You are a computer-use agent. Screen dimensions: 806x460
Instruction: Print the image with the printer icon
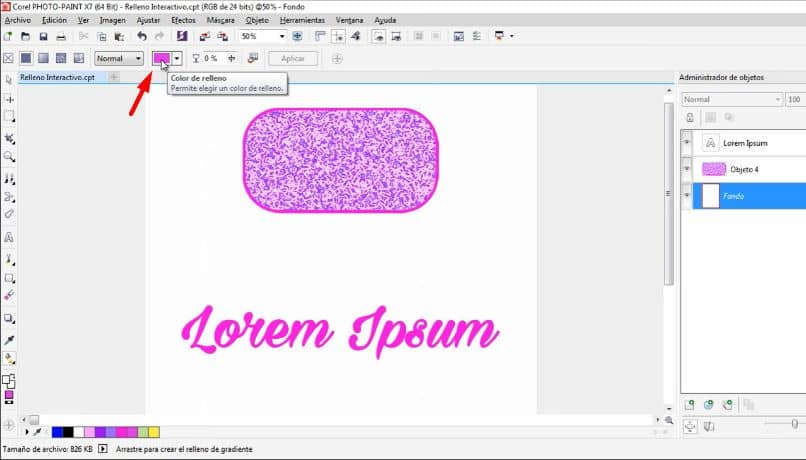pyautogui.click(x=61, y=36)
